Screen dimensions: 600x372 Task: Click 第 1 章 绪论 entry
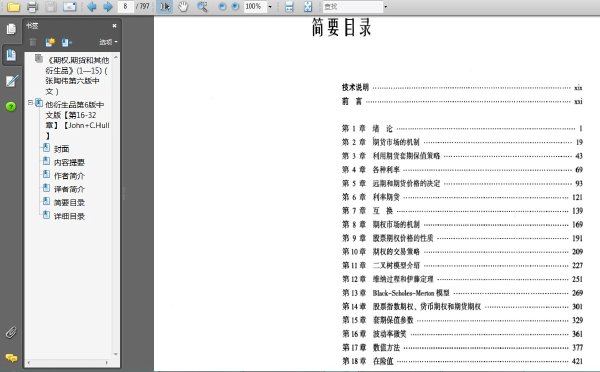click(462, 129)
